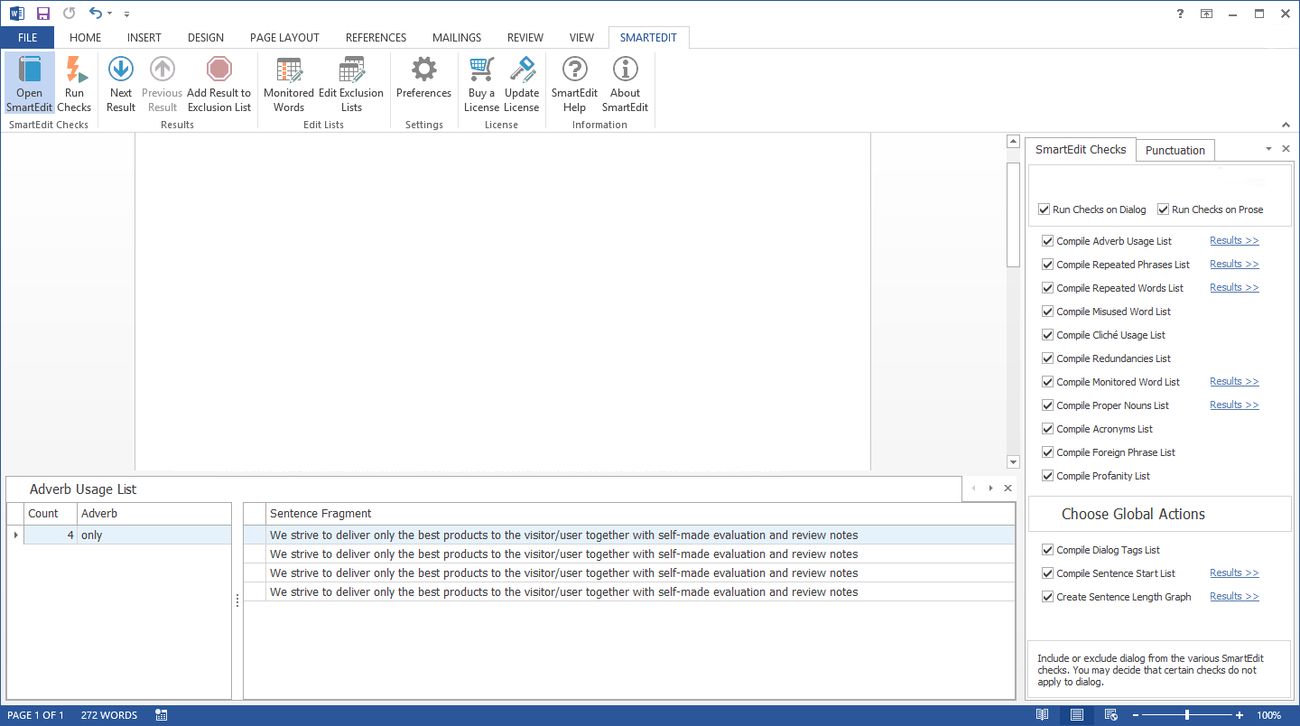Uncheck Compile Adverb Usage List
Screen dimensions: 1300x726
1047,241
